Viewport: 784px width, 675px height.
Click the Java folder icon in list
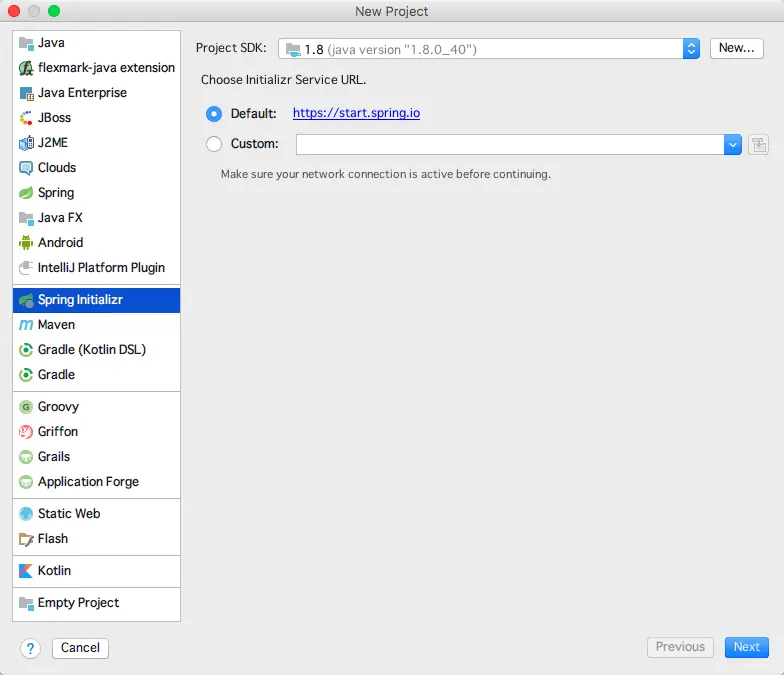tap(26, 43)
